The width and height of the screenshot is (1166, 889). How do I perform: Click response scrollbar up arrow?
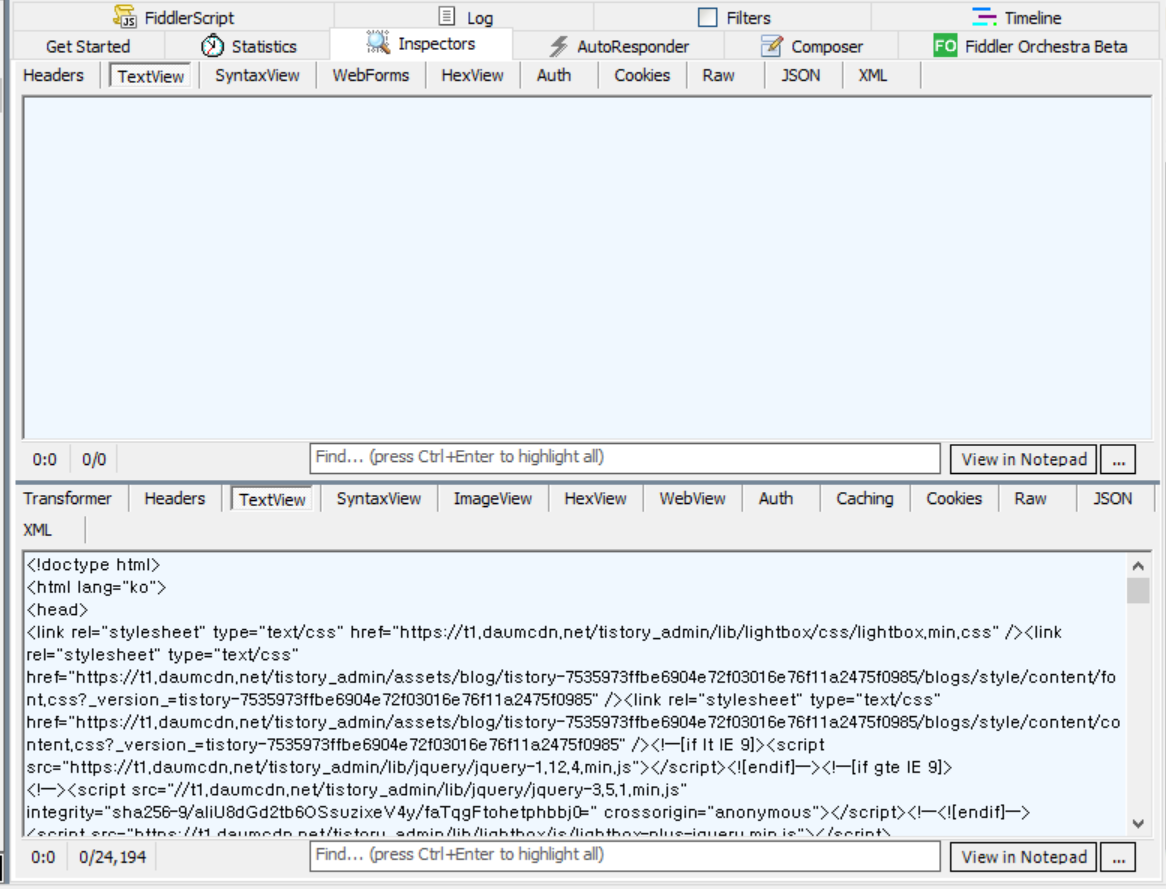1138,566
